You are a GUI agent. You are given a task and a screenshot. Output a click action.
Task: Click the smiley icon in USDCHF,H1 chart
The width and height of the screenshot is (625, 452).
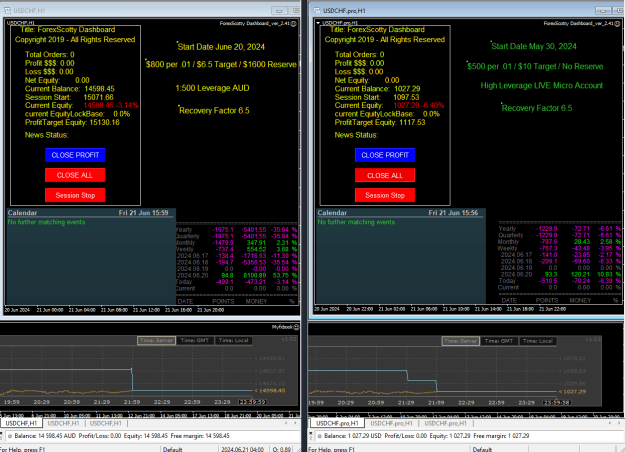pos(294,24)
